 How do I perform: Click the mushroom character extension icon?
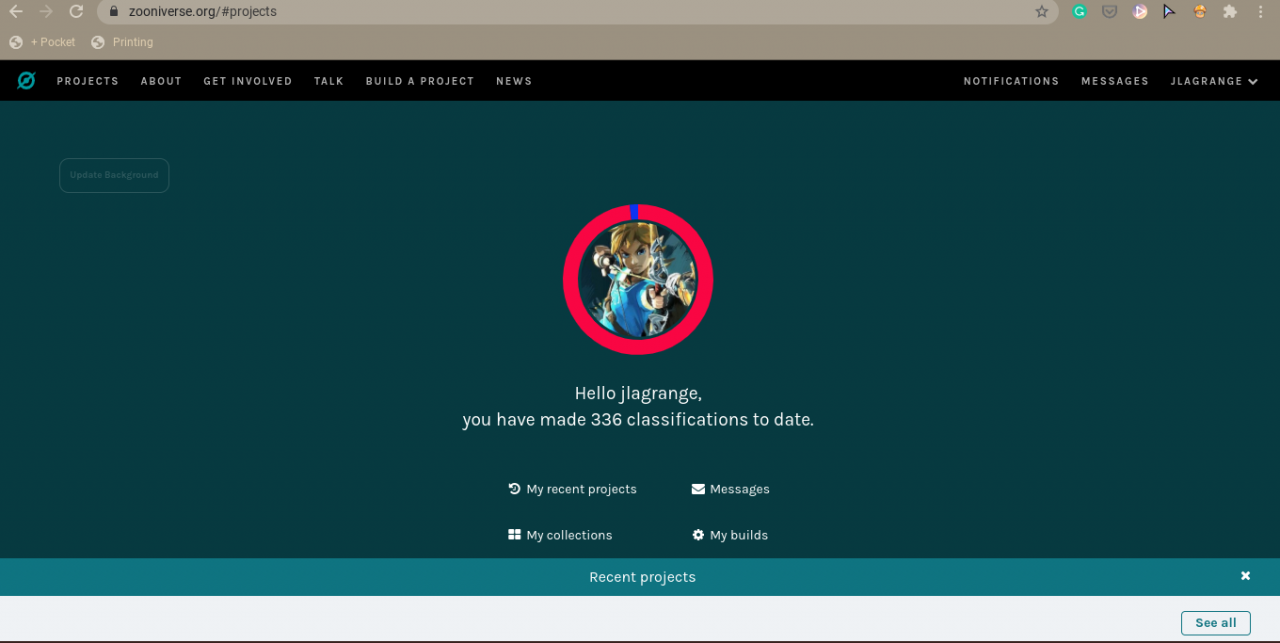coord(1199,12)
